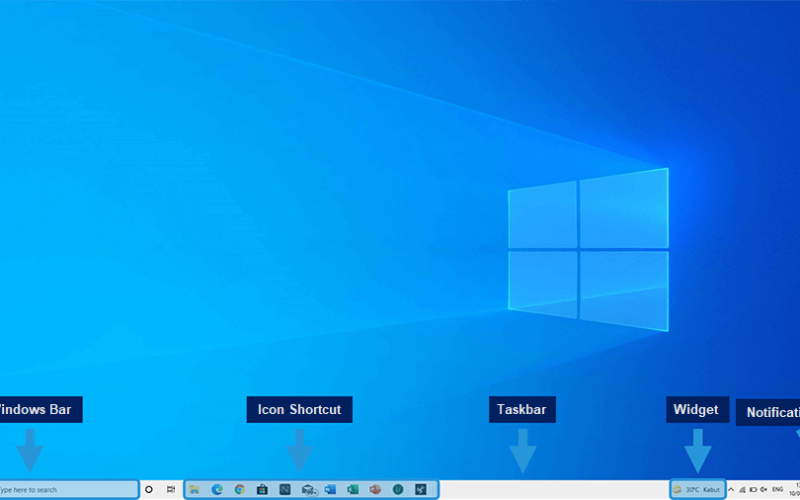Screen dimensions: 800x500
Task: Open the network signal tray icon
Action: 742,489
